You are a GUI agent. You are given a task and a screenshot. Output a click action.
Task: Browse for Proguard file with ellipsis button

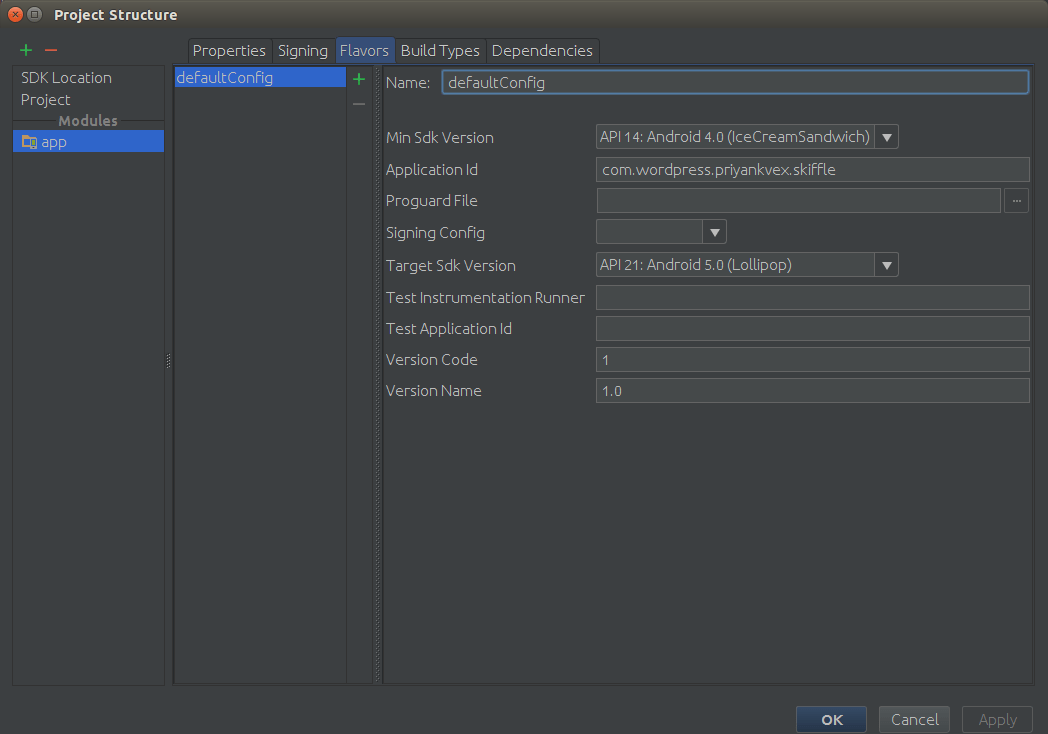click(x=1016, y=201)
